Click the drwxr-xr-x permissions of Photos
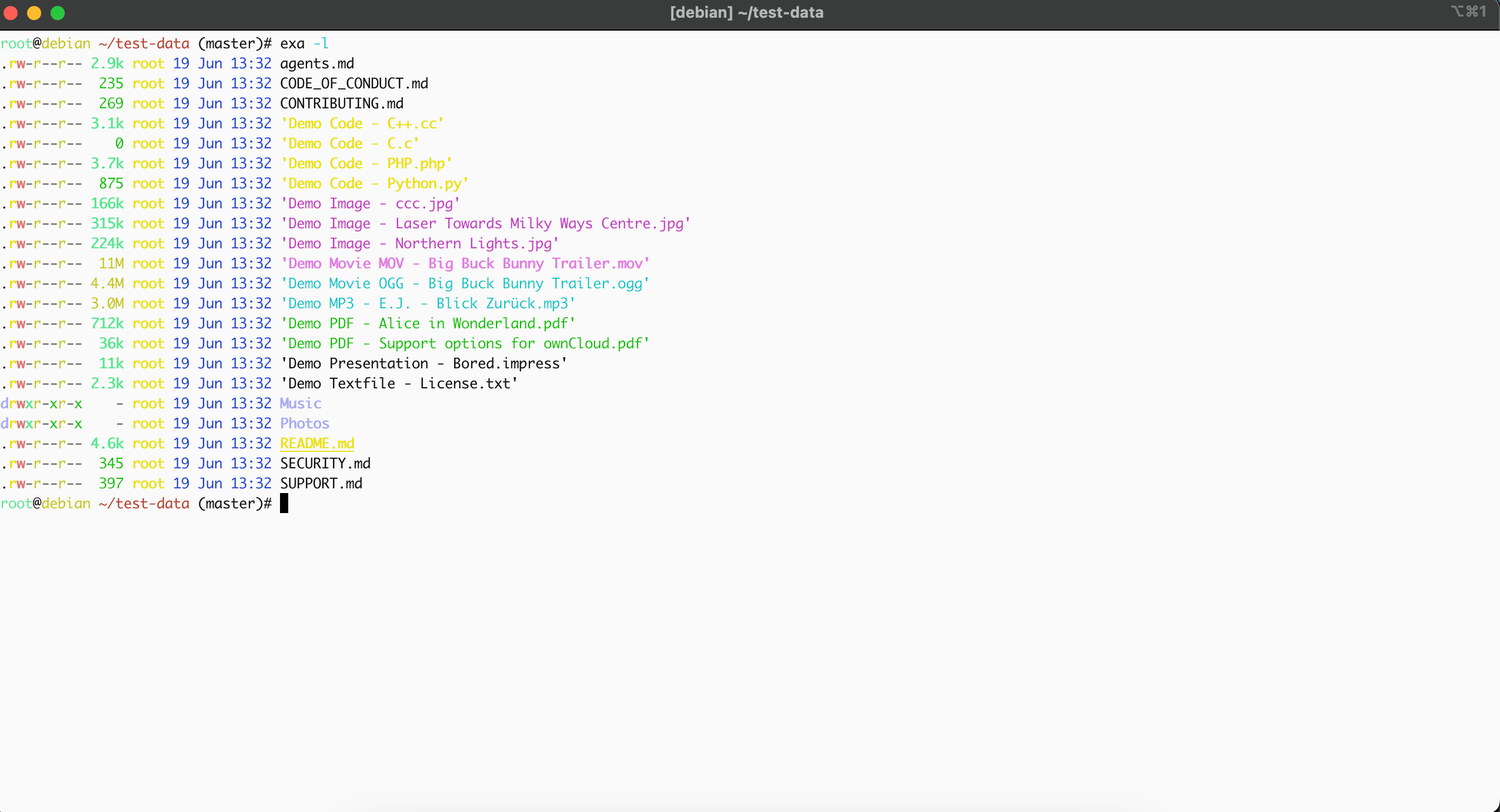Image resolution: width=1500 pixels, height=812 pixels. point(41,423)
